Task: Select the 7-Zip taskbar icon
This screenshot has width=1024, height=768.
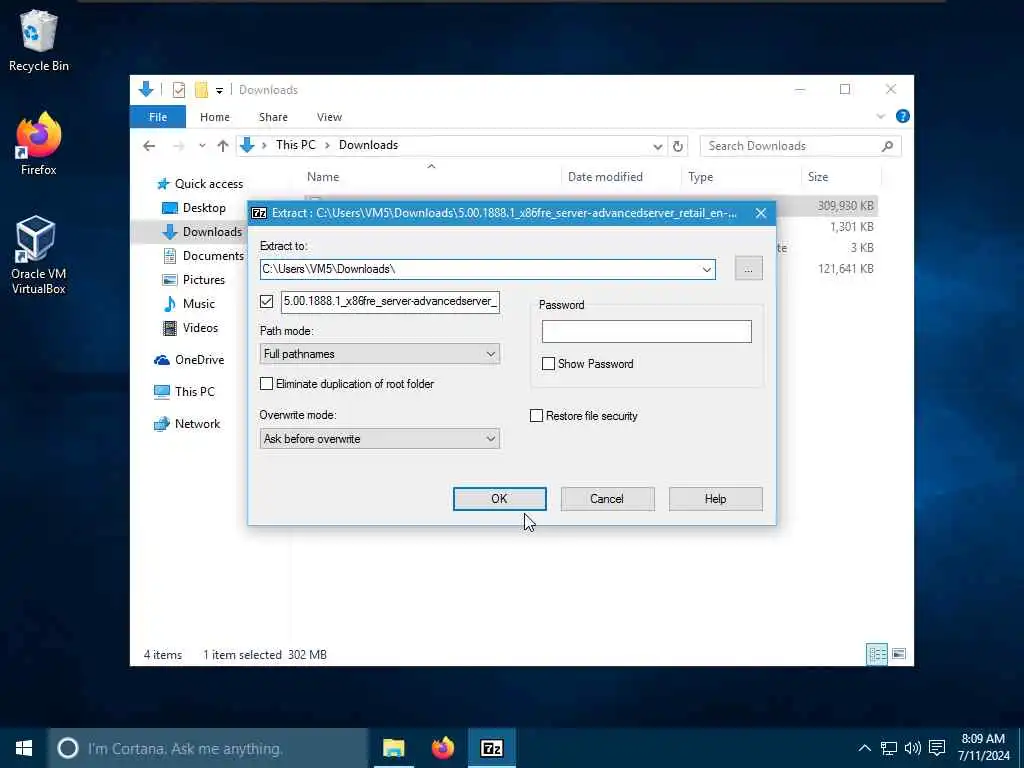Action: pyautogui.click(x=492, y=748)
